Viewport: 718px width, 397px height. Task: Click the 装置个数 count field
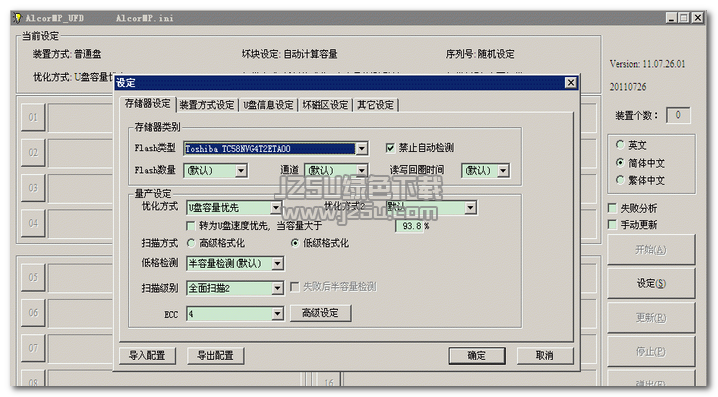678,115
